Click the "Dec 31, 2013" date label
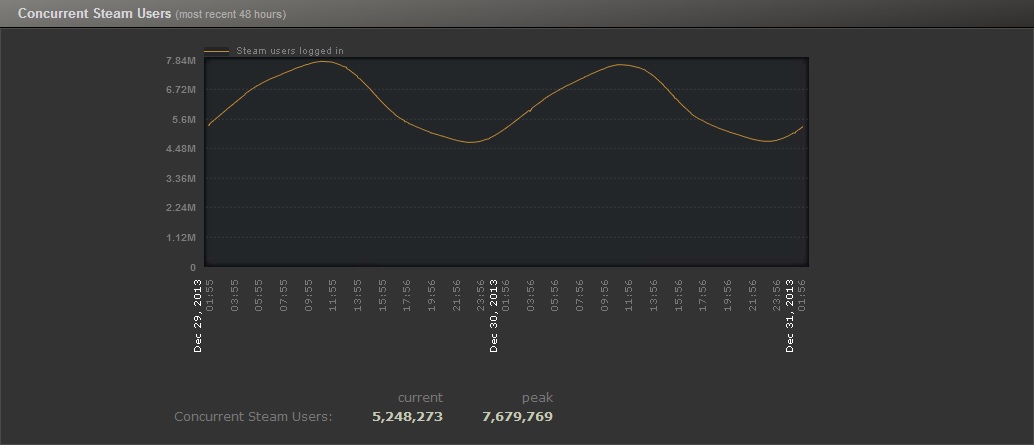This screenshot has width=1034, height=445. pyautogui.click(x=790, y=316)
